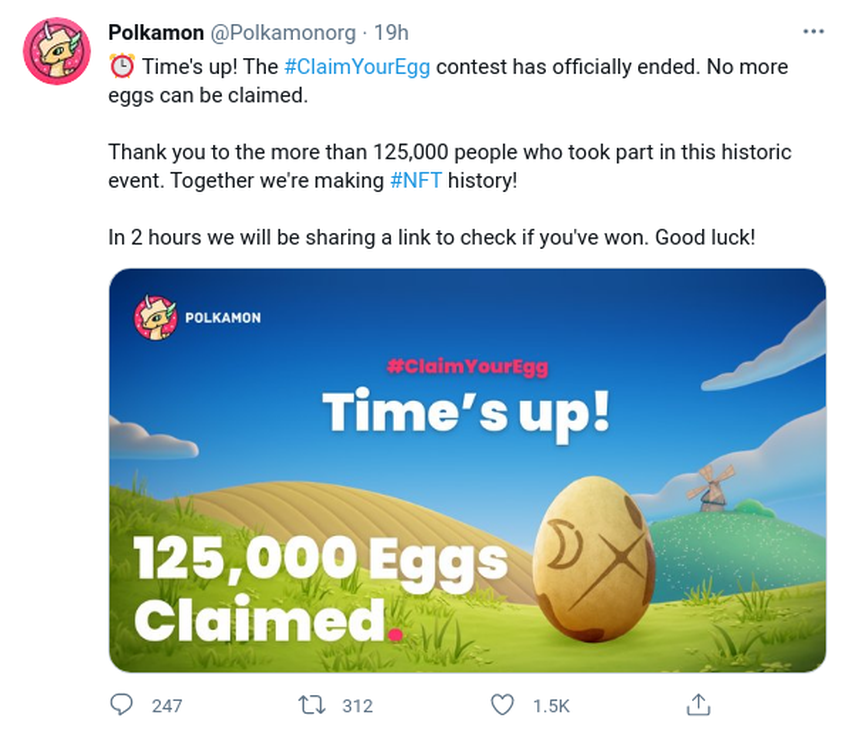This screenshot has height=735, width=850.
Task: Click the Polkamon logo inside the image
Action: pyautogui.click(x=197, y=318)
